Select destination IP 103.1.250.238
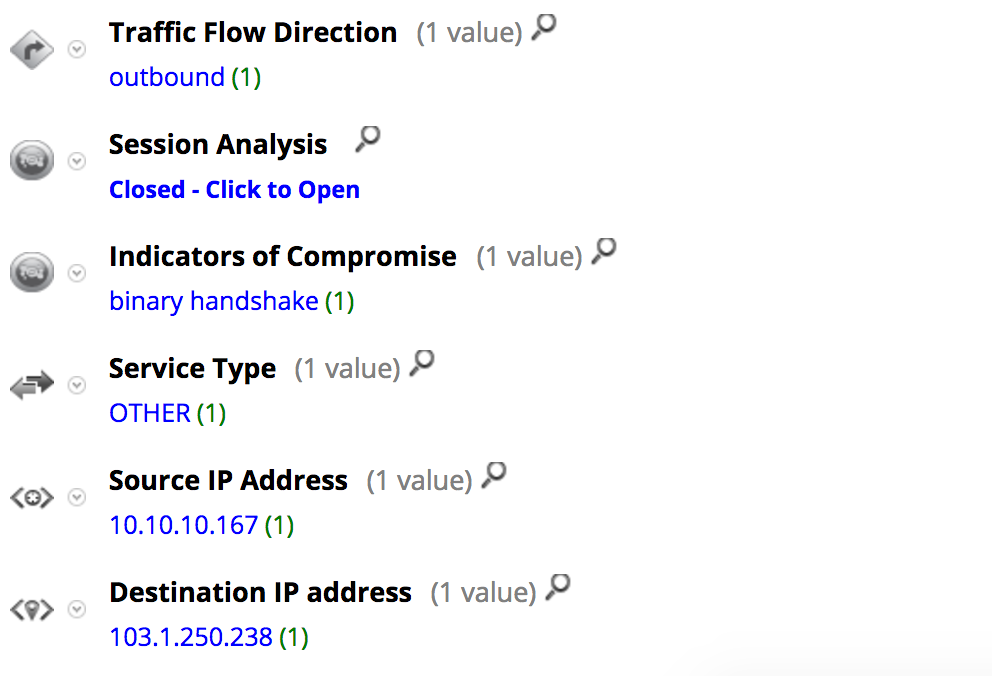992x676 pixels. [x=190, y=637]
